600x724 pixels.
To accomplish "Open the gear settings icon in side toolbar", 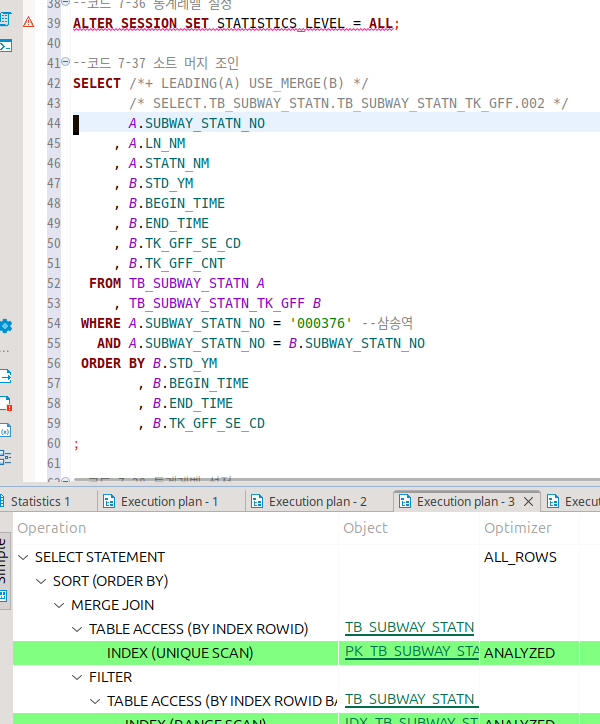I will point(6,326).
